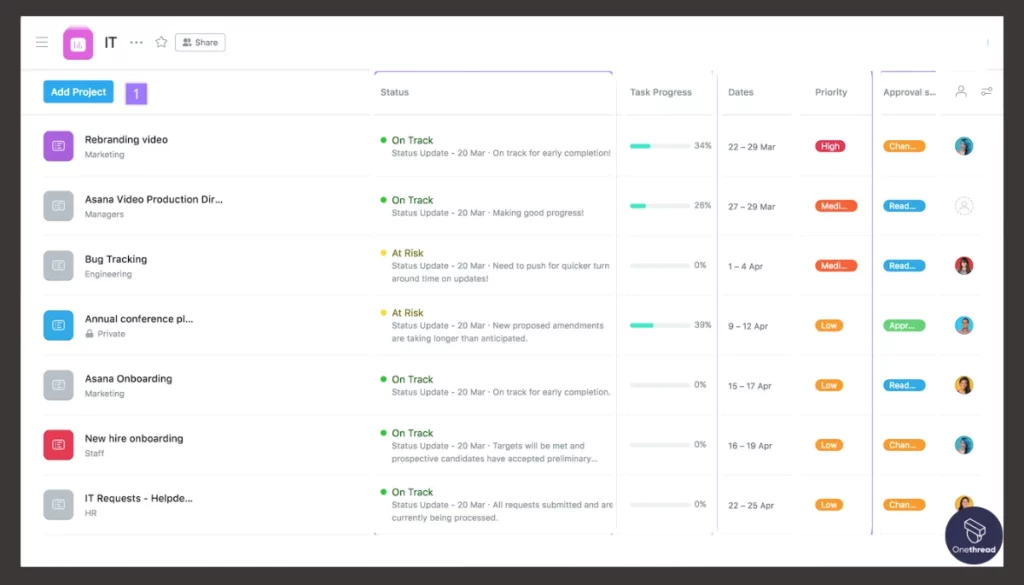The image size is (1024, 585).
Task: Open the Asana Onboarding project
Action: click(128, 379)
